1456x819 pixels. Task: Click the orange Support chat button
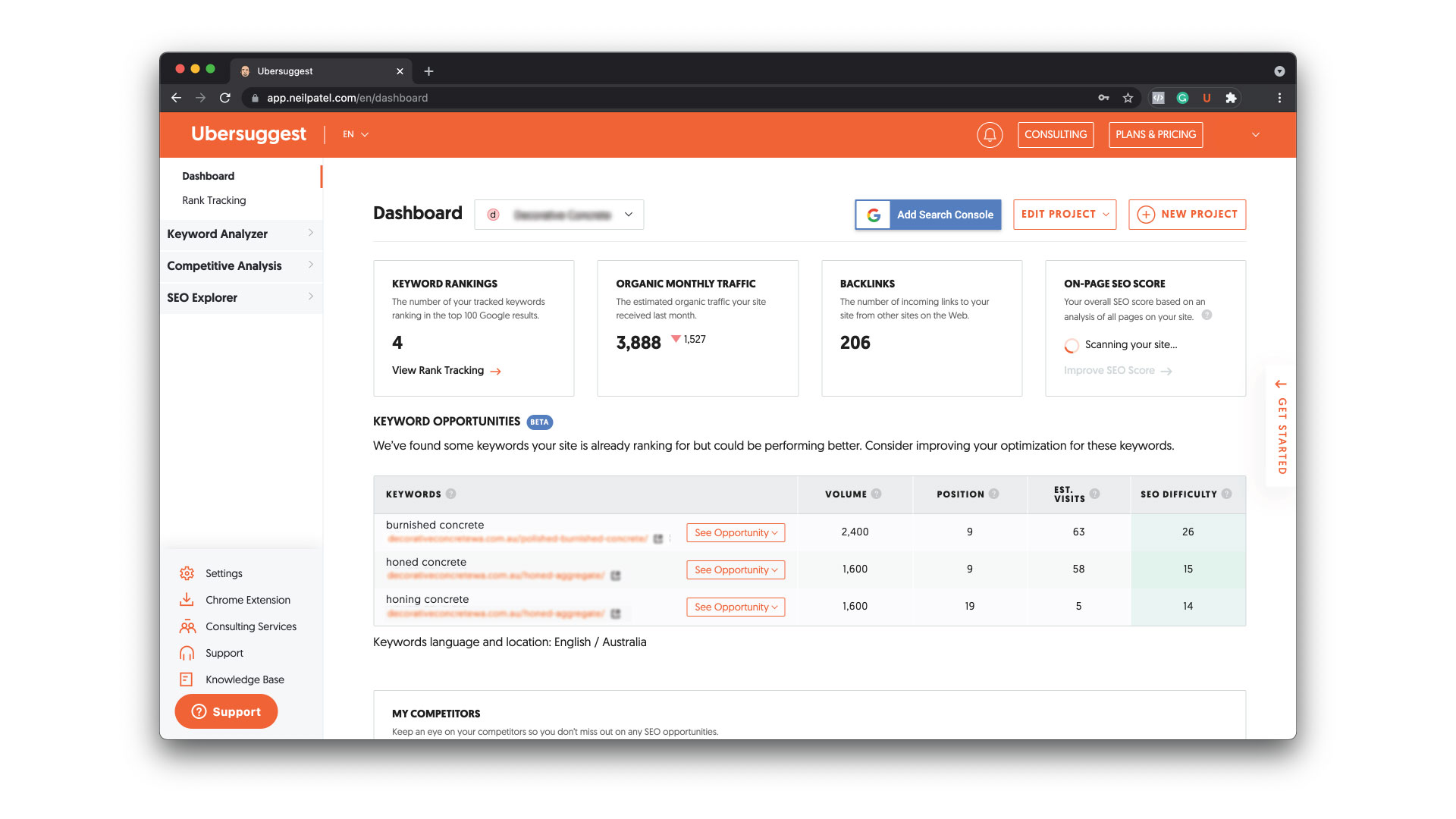pos(226,711)
